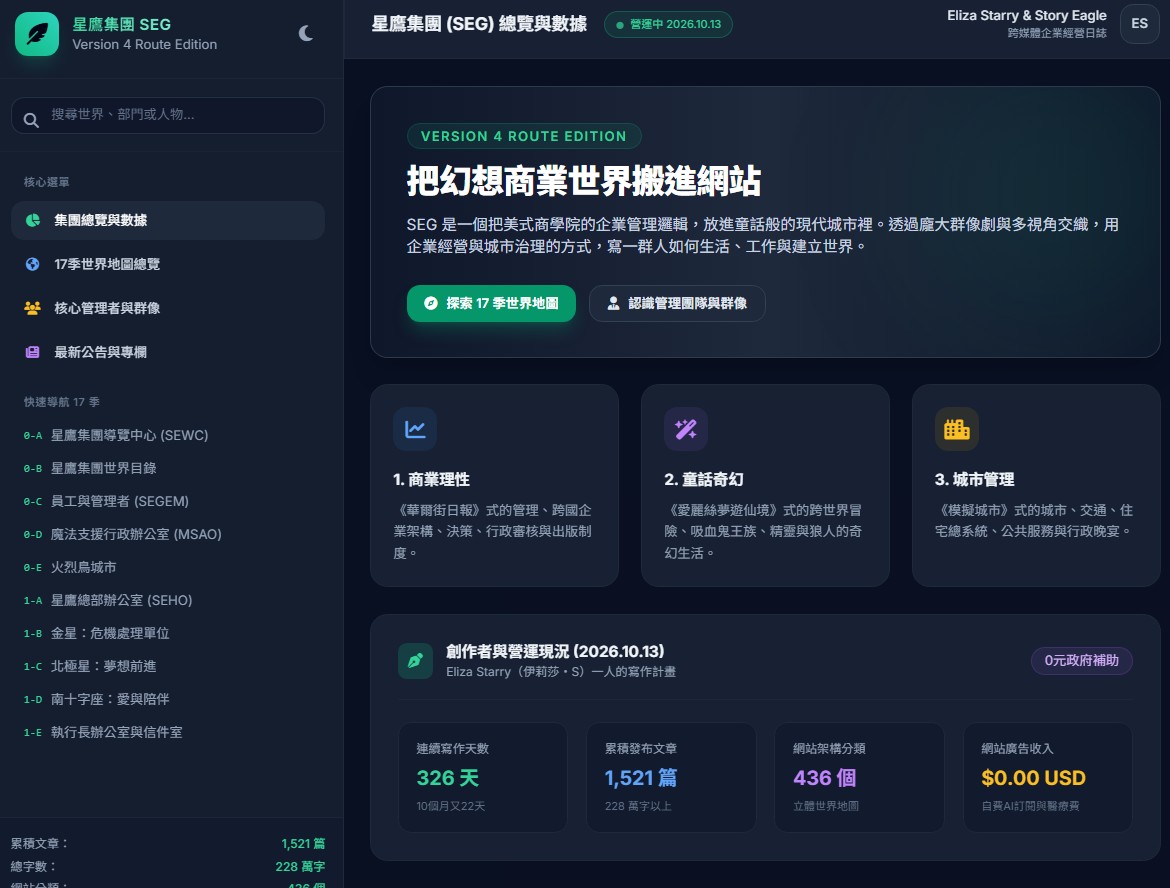Click the 把幻想商業世界搬進網站 headline
Screen dimensions: 1170x888
(x=584, y=181)
